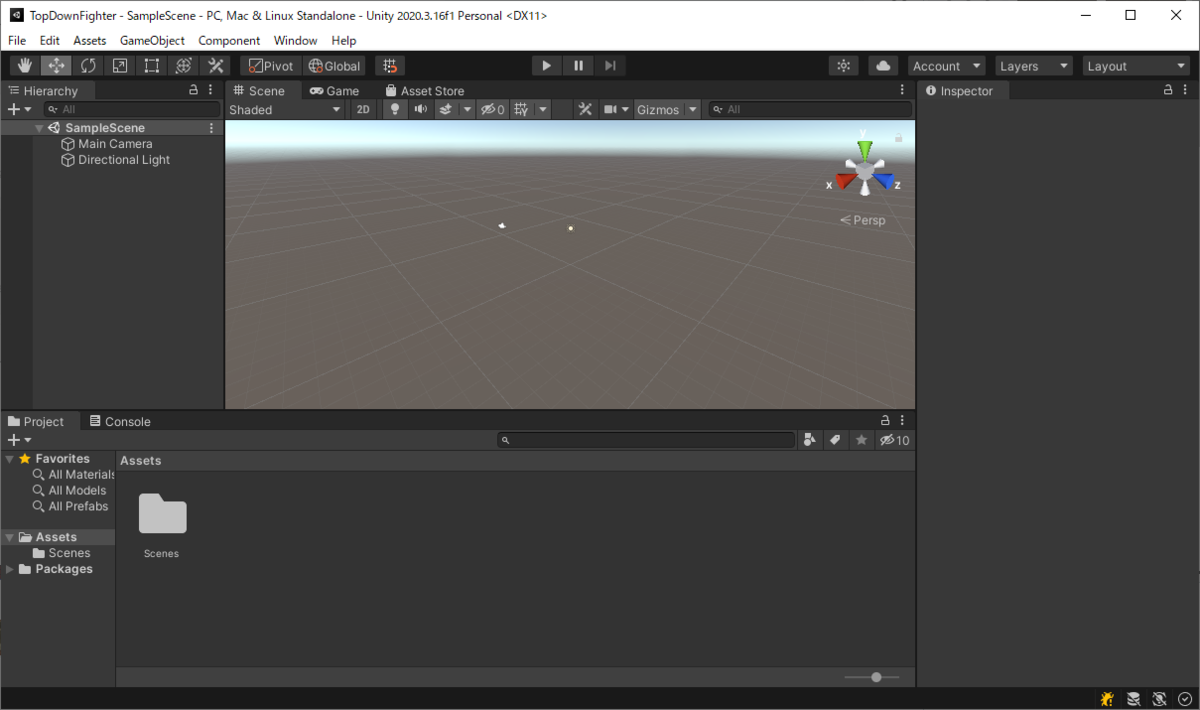This screenshot has height=710, width=1200.
Task: Open the Layout dropdown
Action: tap(1137, 66)
